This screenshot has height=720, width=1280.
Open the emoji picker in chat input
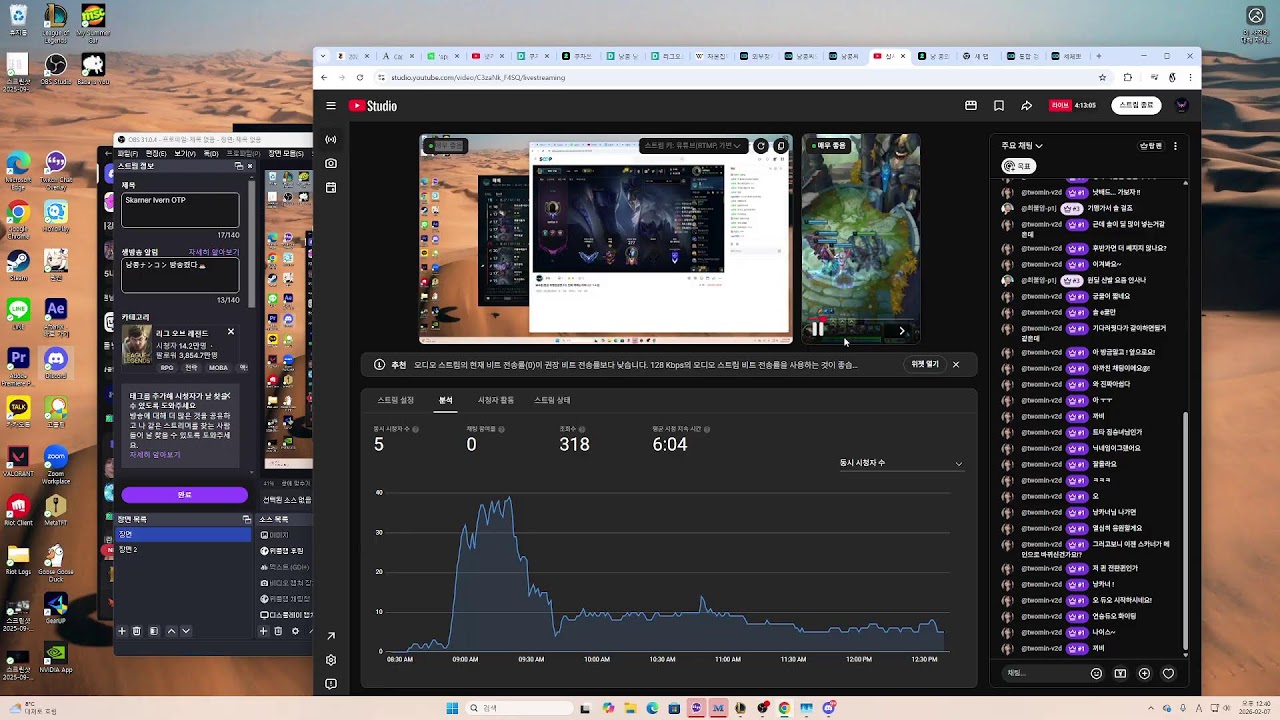coord(1096,674)
